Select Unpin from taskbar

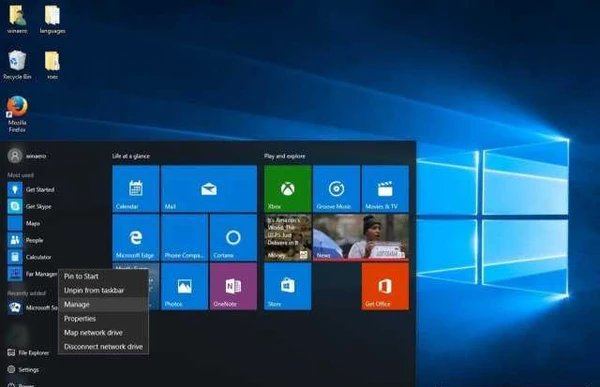(x=103, y=290)
